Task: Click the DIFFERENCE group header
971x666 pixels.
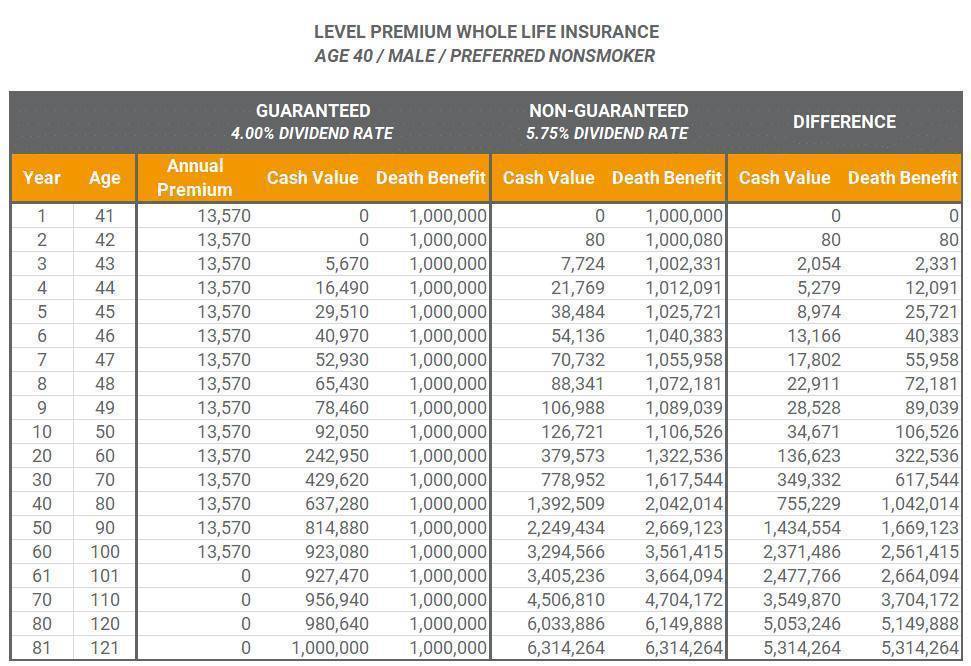Action: [x=845, y=122]
